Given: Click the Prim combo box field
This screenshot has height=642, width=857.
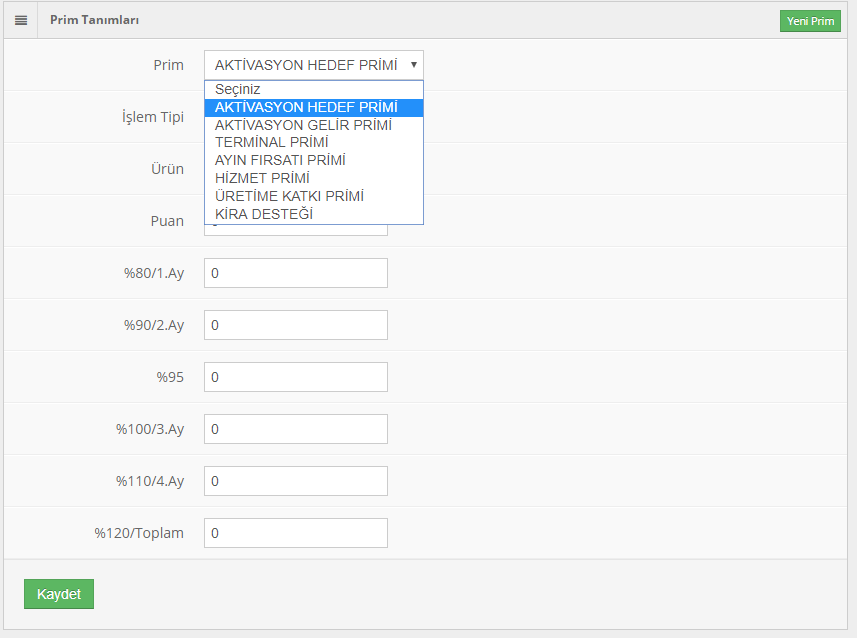Looking at the screenshot, I should click(314, 65).
